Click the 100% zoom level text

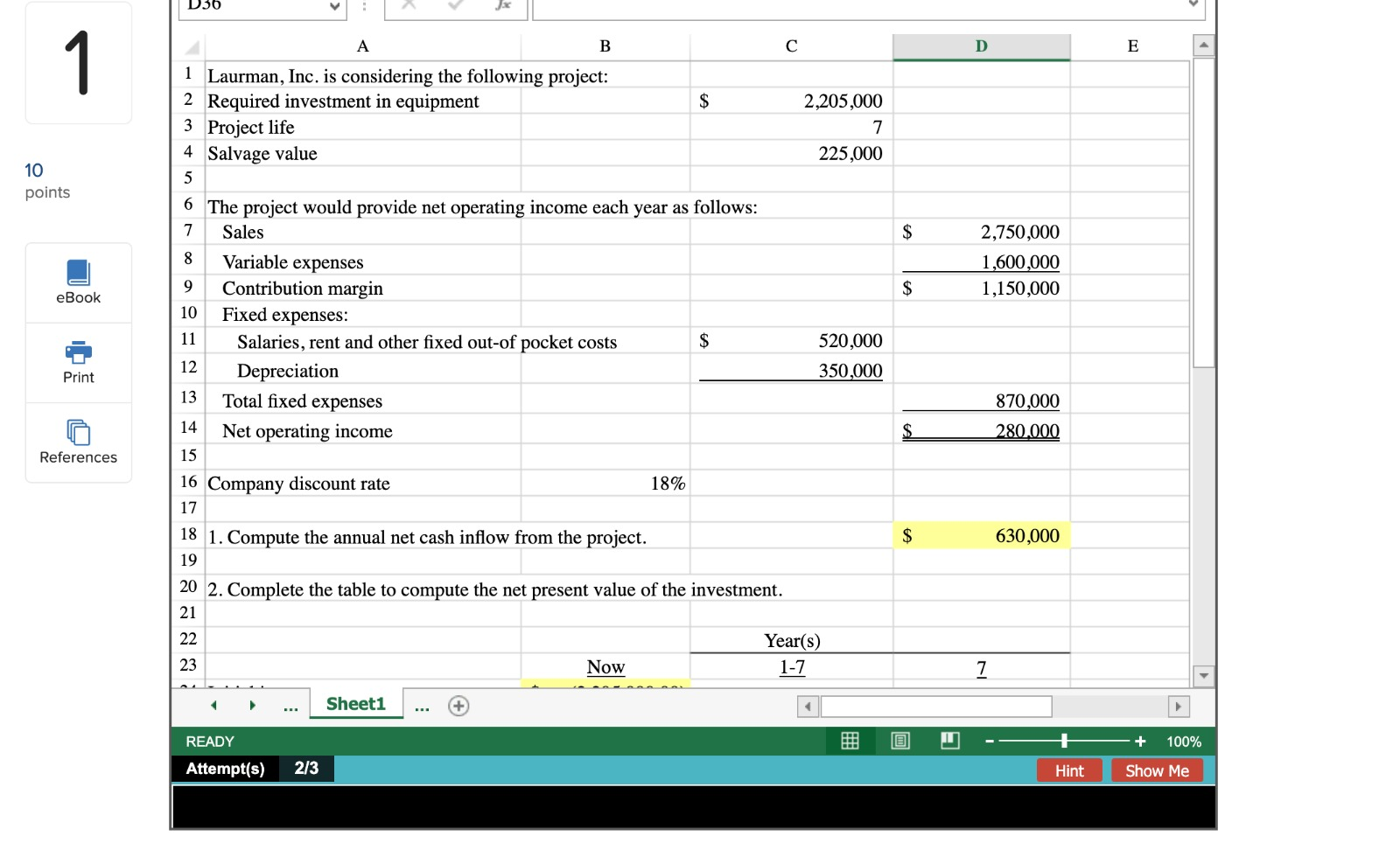tap(1184, 742)
